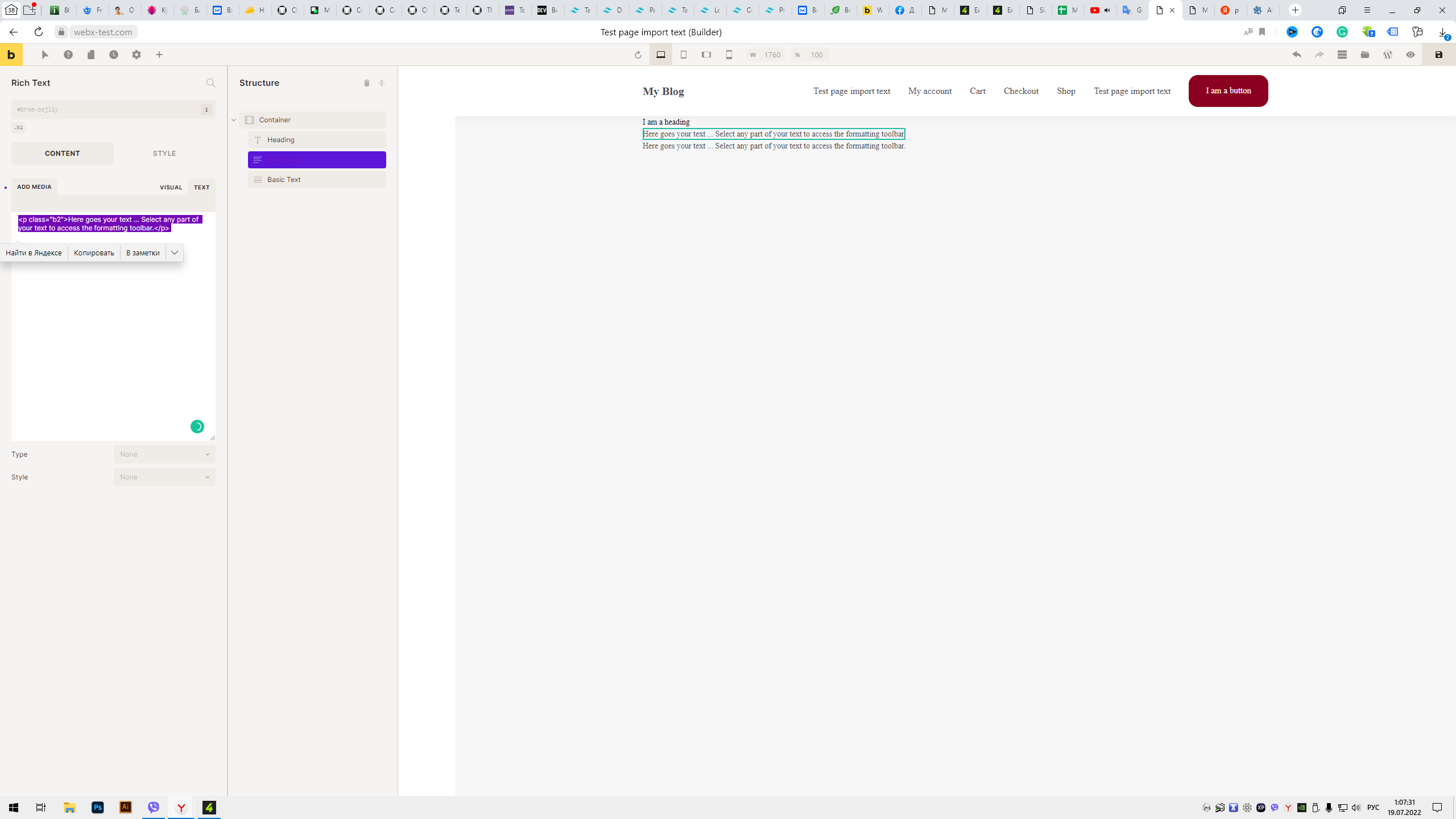Open builder settings gear icon
This screenshot has height=819, width=1456.
[x=136, y=55]
